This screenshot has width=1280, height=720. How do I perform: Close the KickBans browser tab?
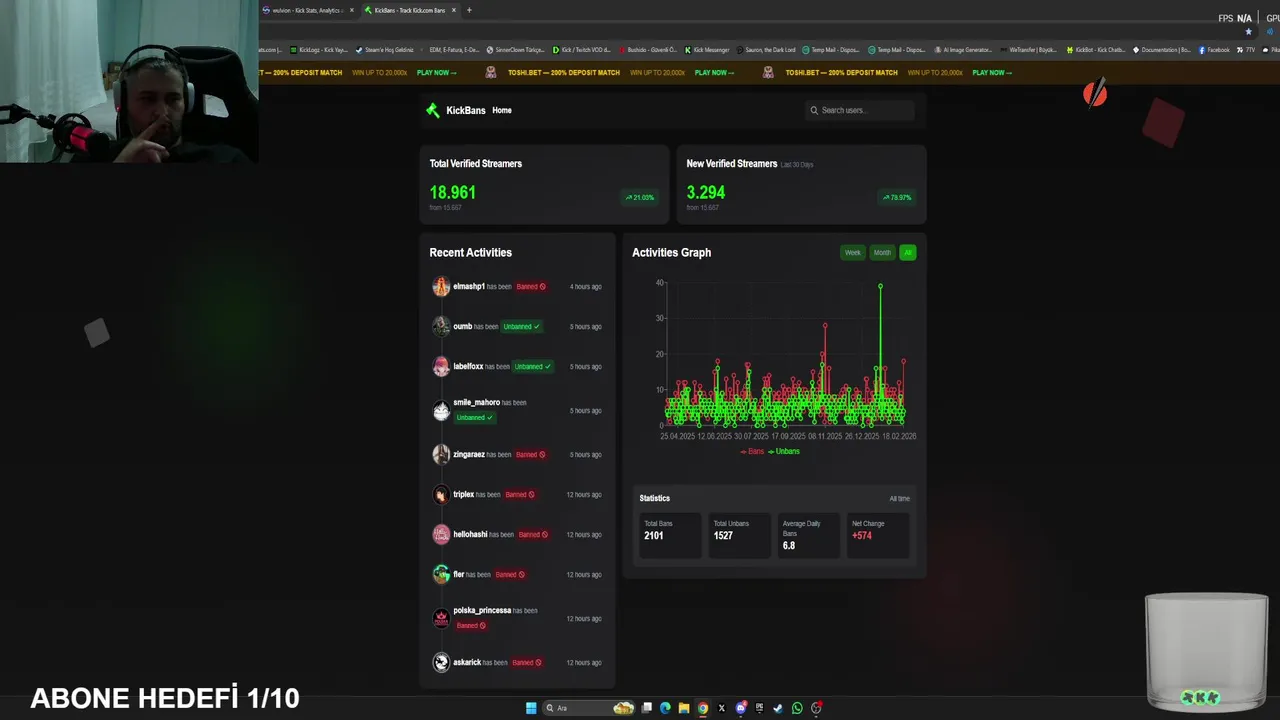click(454, 10)
